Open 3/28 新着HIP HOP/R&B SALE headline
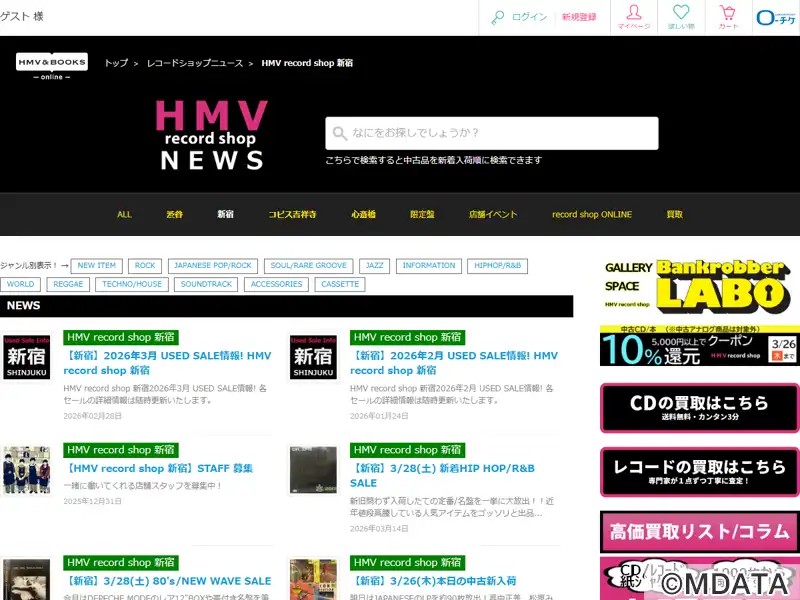The height and width of the screenshot is (600, 800). [x=442, y=476]
